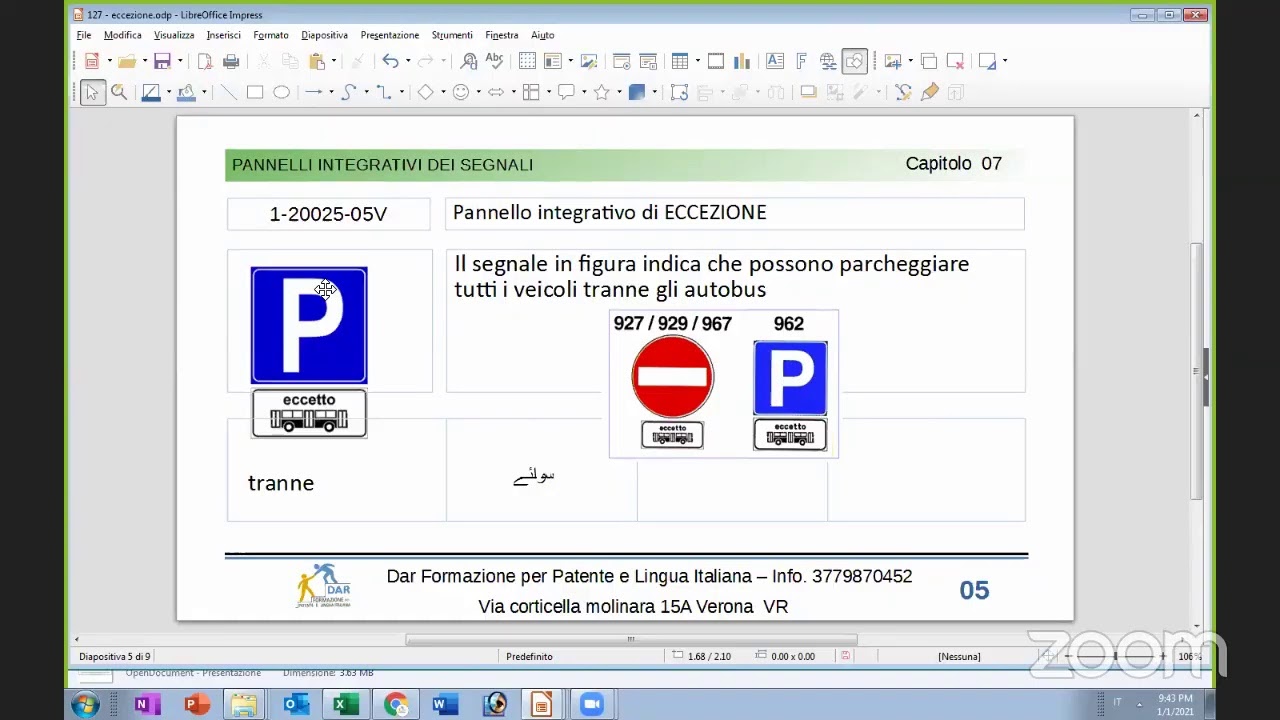This screenshot has height=720, width=1280.
Task: Click the gluepoints pen icon
Action: tap(930, 92)
